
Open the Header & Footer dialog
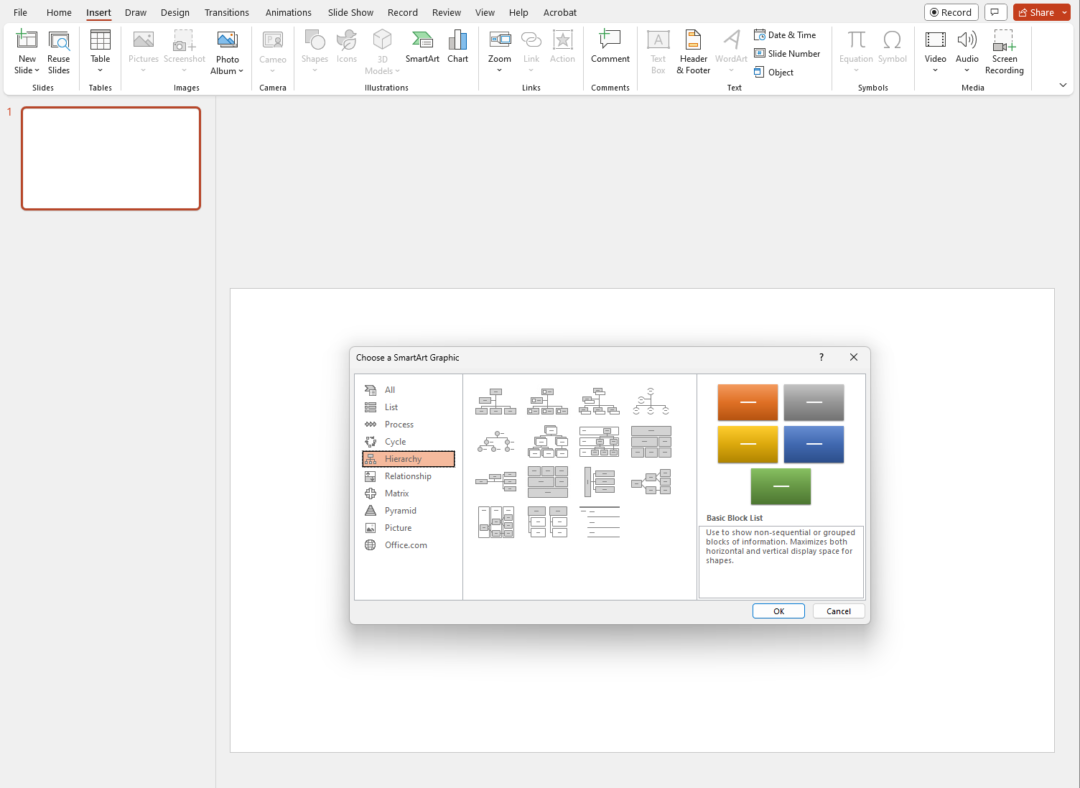tap(693, 50)
